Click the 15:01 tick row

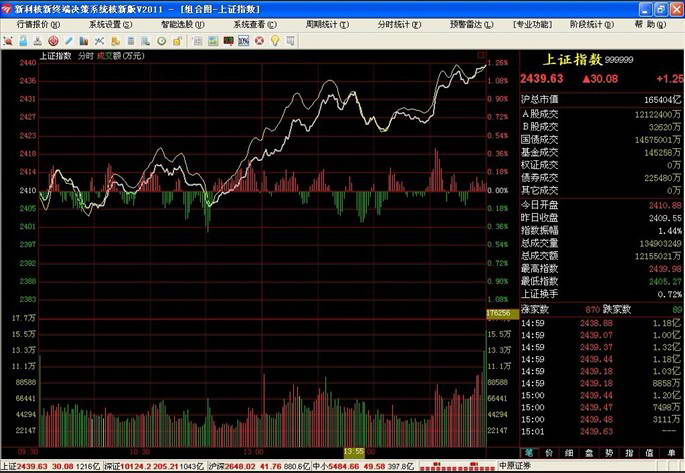(601, 432)
